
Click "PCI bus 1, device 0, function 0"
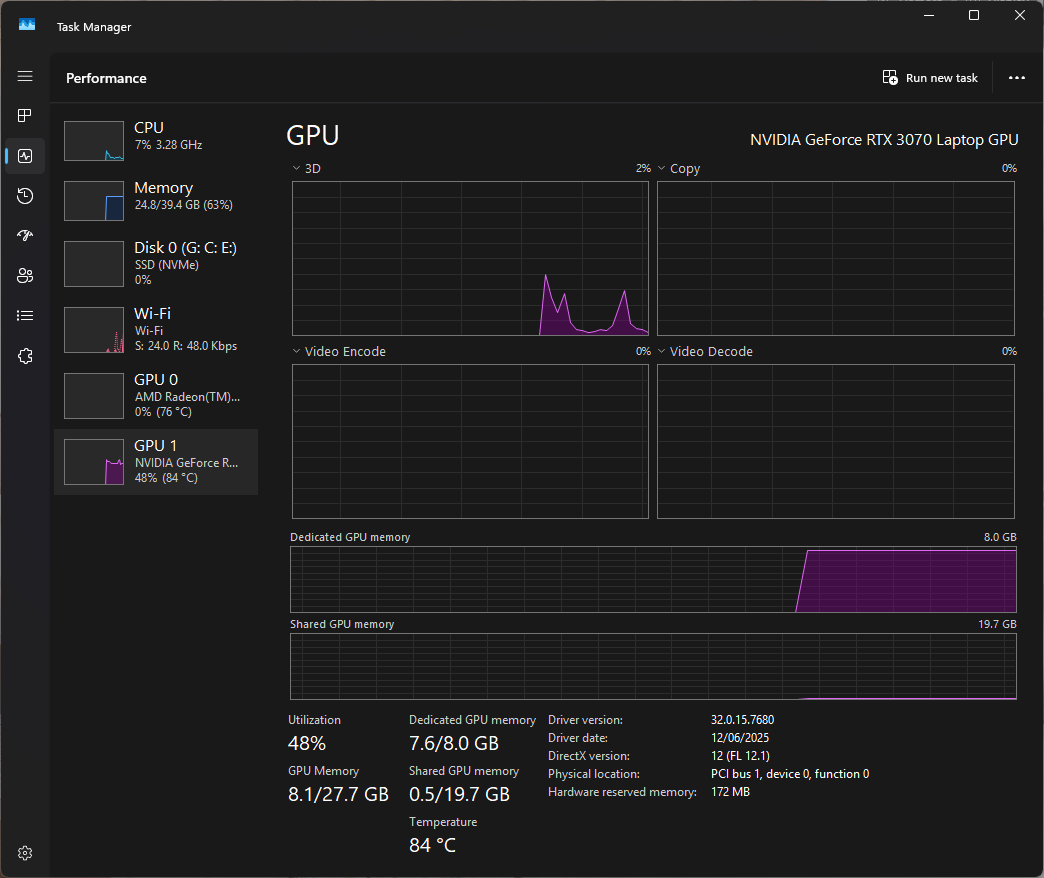click(x=790, y=773)
